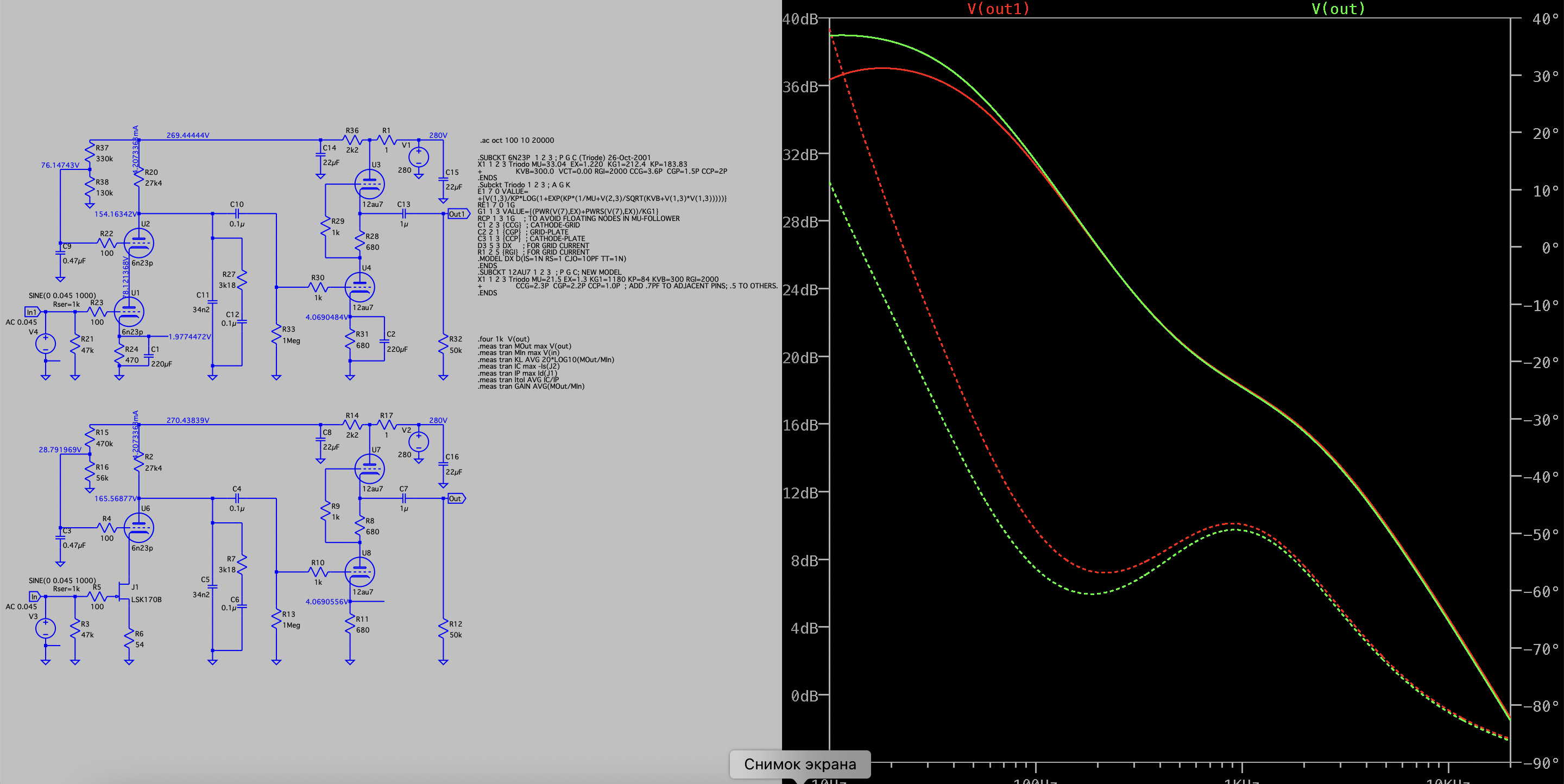
Task: Select the U8 12au7 tube in lower circuit
Action: click(360, 572)
